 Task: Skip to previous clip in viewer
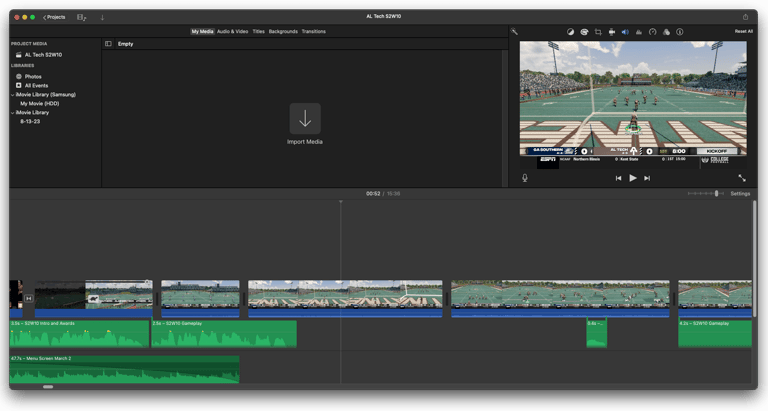[x=618, y=178]
